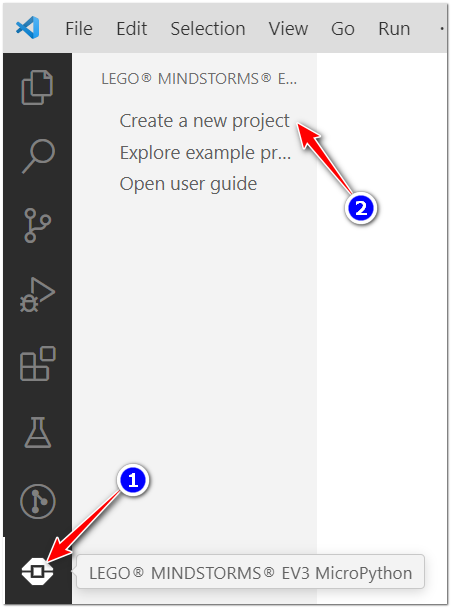Screen dimensions: 451x608
Task: Expand the overflow menu dots after Run
Action: [x=442, y=29]
